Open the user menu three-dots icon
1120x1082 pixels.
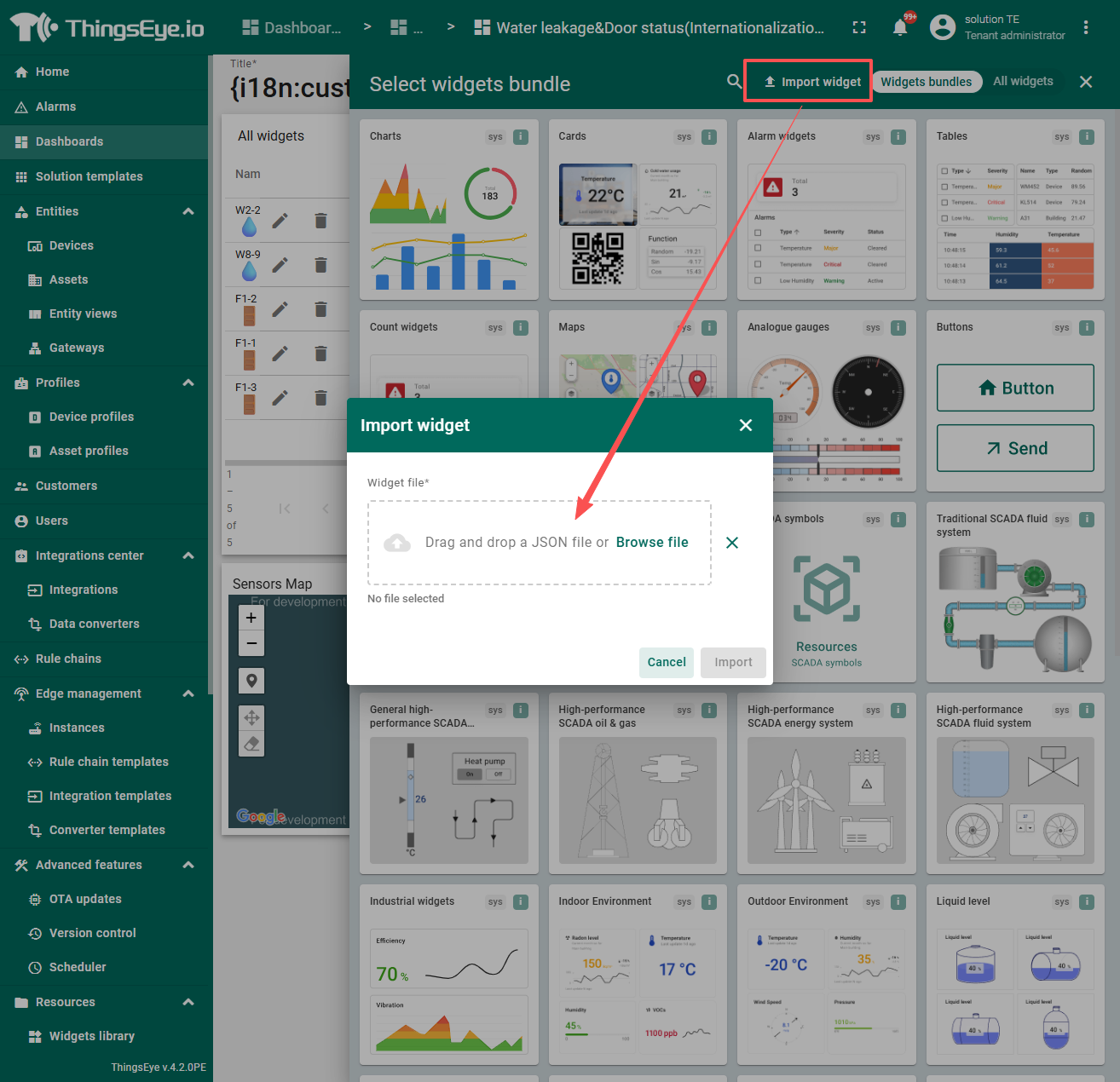tap(1086, 28)
